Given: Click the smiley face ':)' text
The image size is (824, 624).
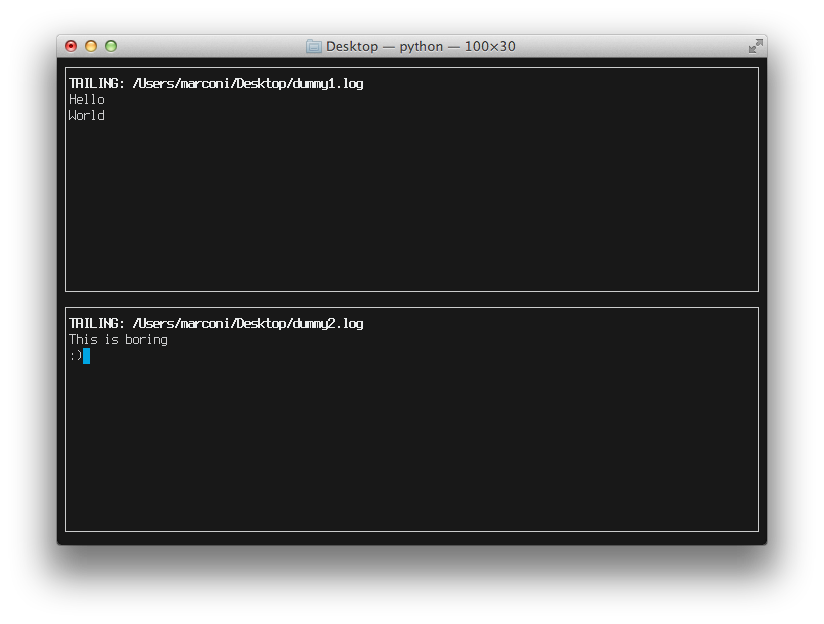Looking at the screenshot, I should [75, 355].
